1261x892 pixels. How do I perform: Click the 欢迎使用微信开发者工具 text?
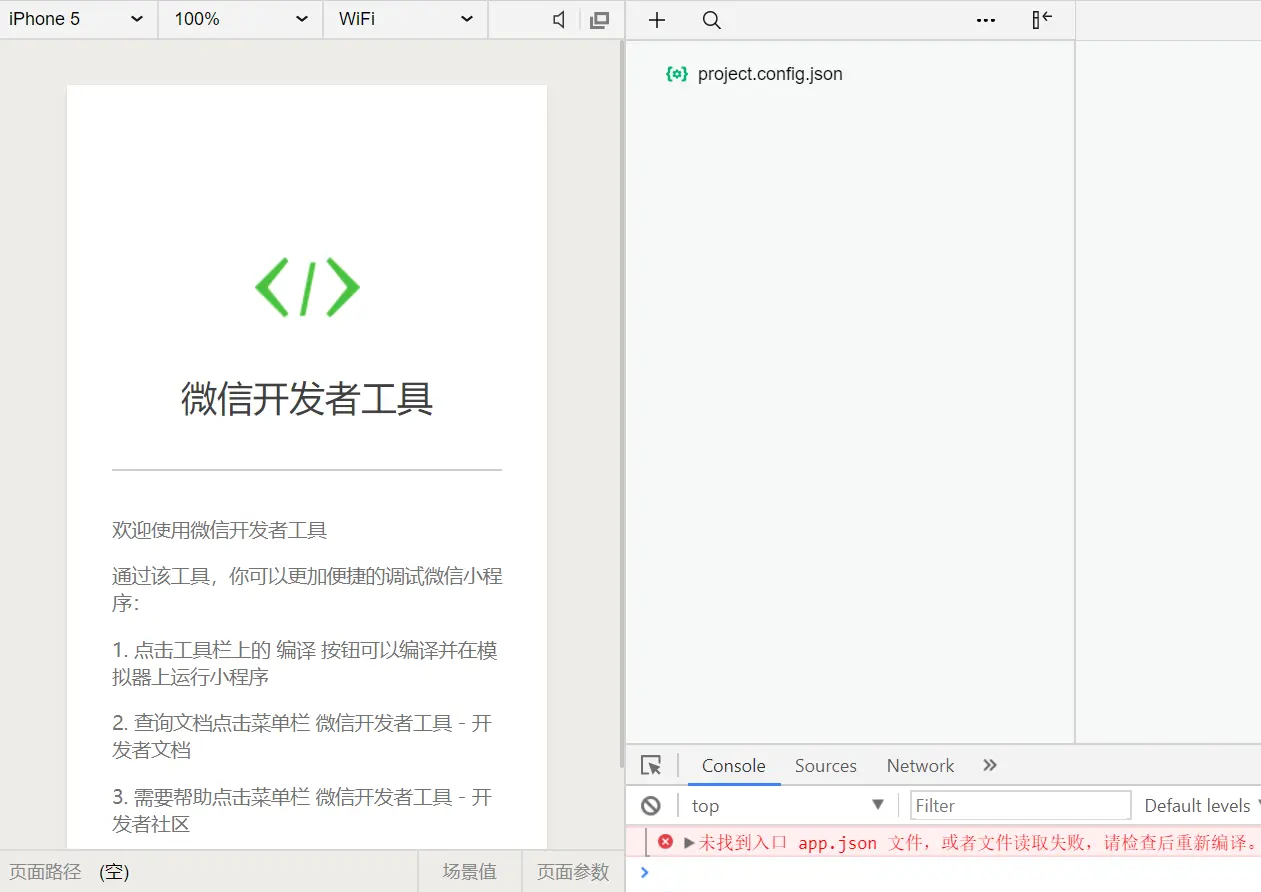(220, 530)
